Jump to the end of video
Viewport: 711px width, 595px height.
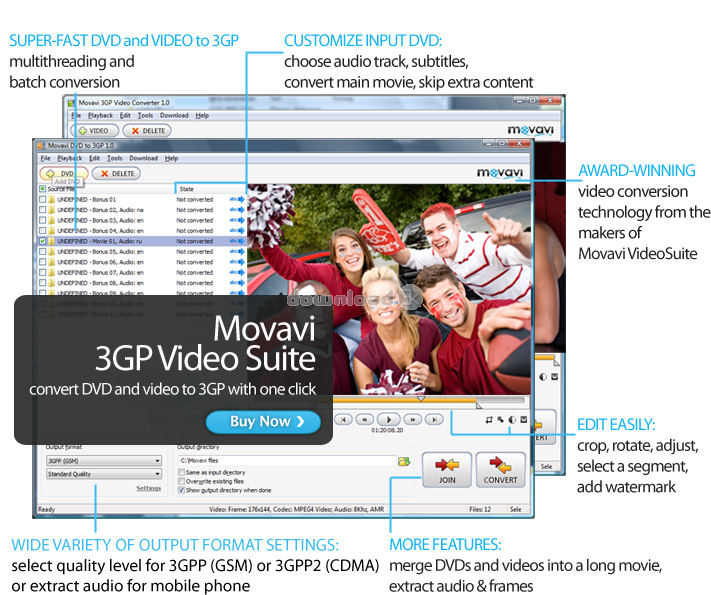(434, 419)
